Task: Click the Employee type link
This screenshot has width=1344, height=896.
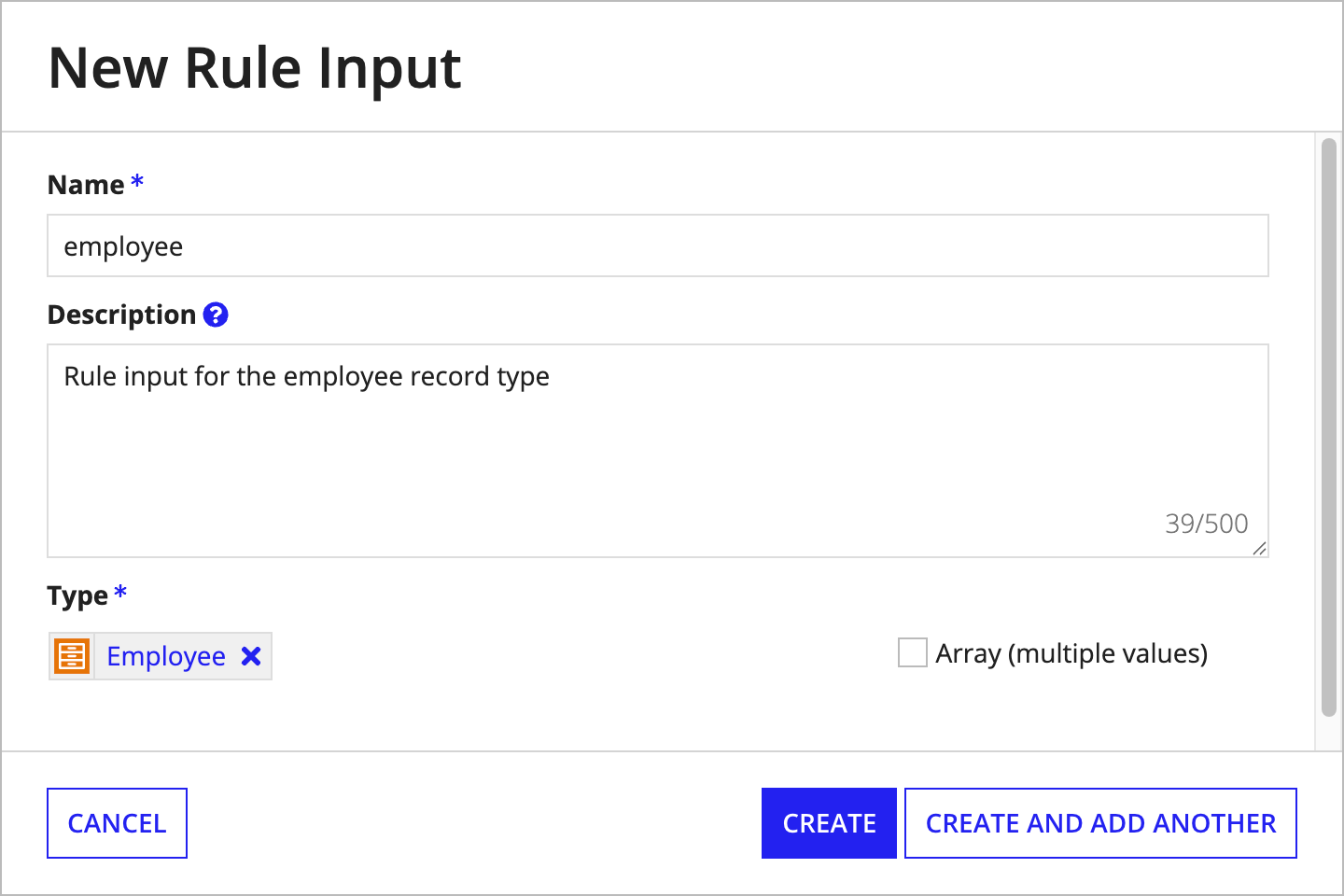Action: tap(166, 656)
